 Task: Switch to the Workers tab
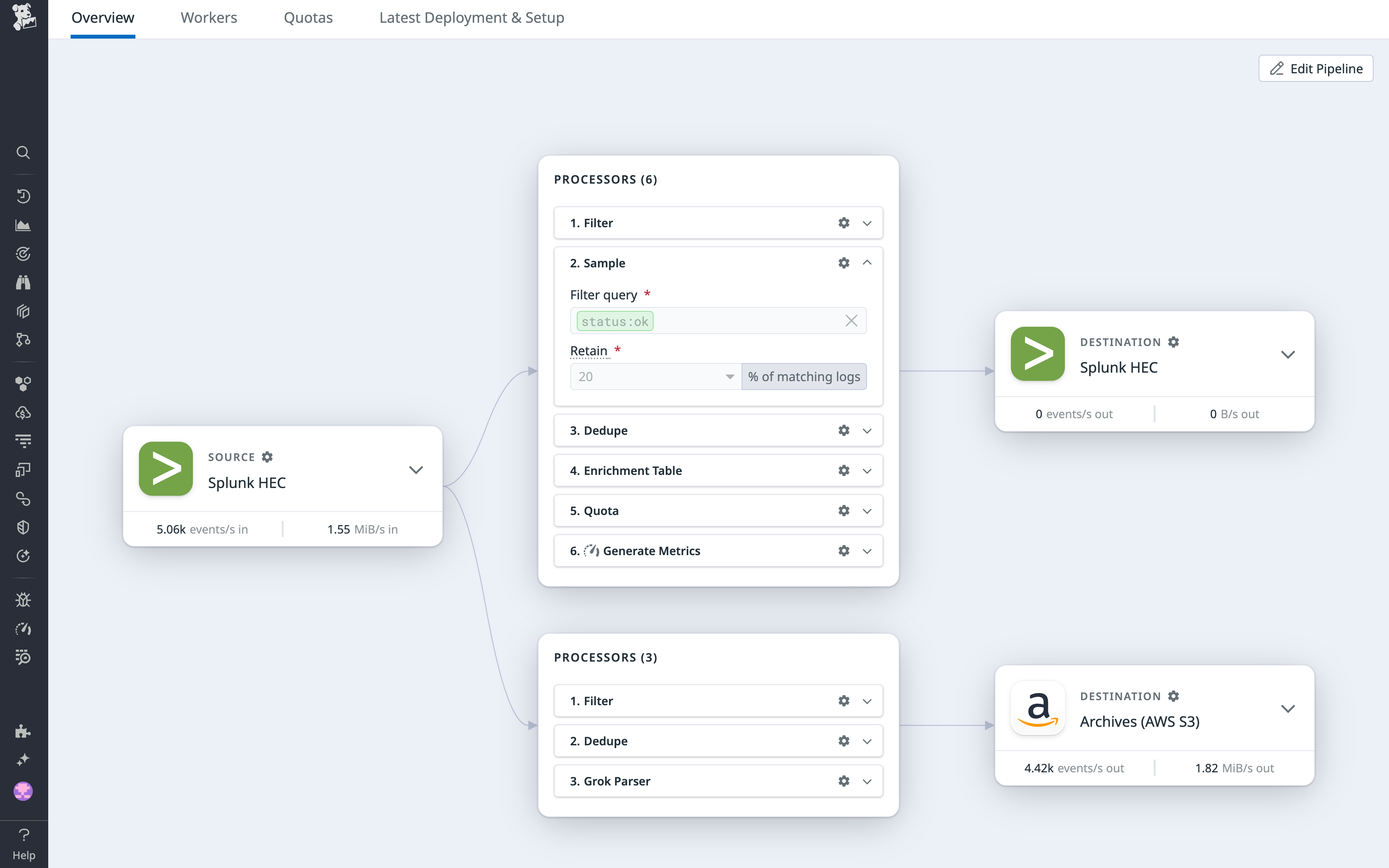(208, 17)
